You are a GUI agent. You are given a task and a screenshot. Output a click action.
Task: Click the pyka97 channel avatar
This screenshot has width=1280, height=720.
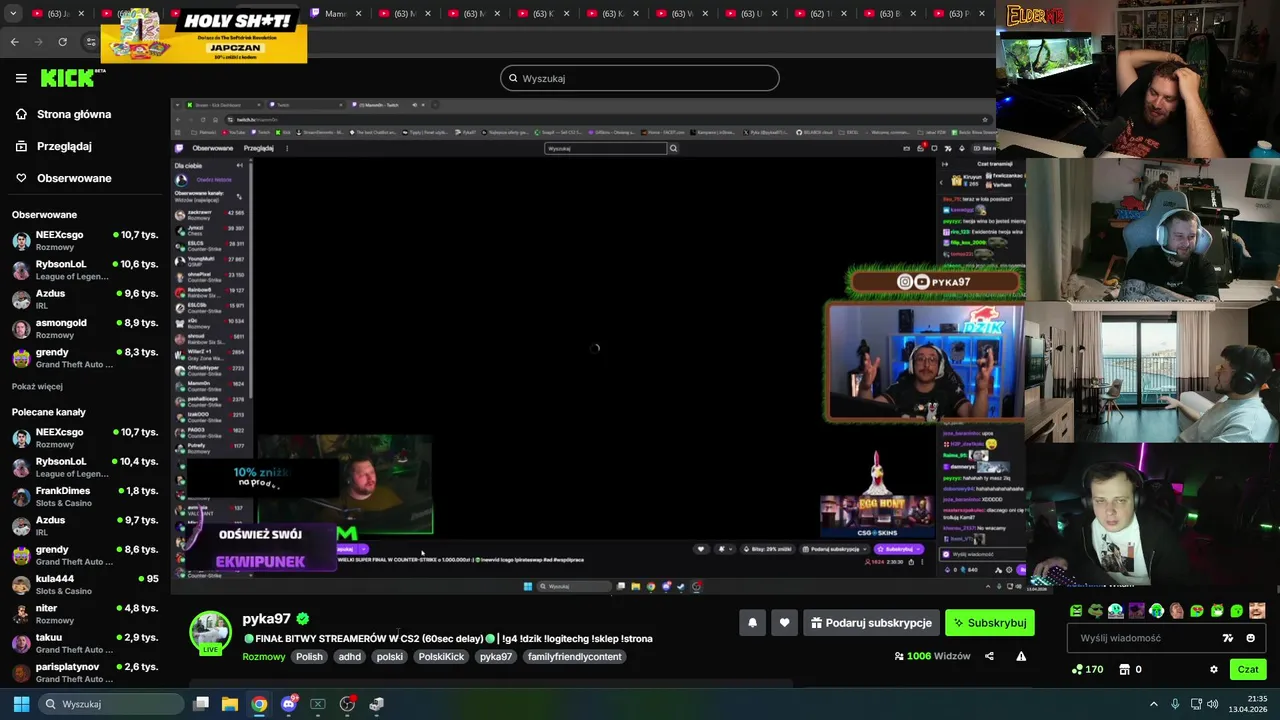(211, 632)
